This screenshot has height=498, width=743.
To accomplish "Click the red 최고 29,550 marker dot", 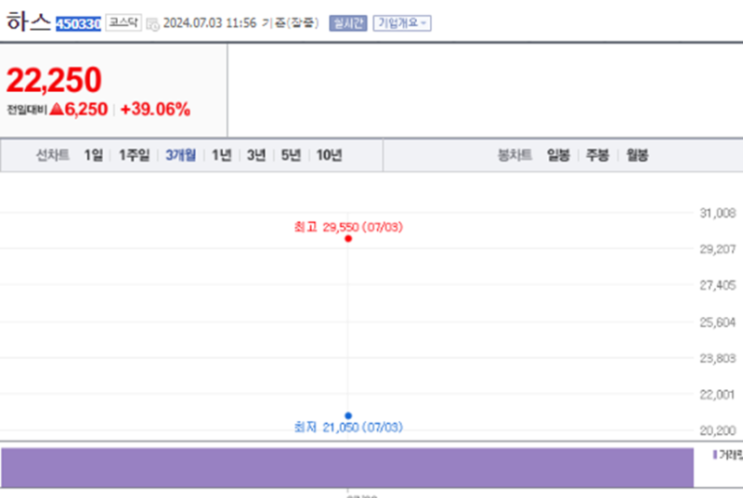I will [348, 239].
